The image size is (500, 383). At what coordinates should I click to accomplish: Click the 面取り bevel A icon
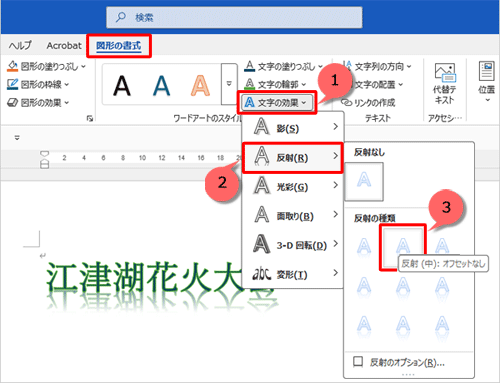coord(261,214)
